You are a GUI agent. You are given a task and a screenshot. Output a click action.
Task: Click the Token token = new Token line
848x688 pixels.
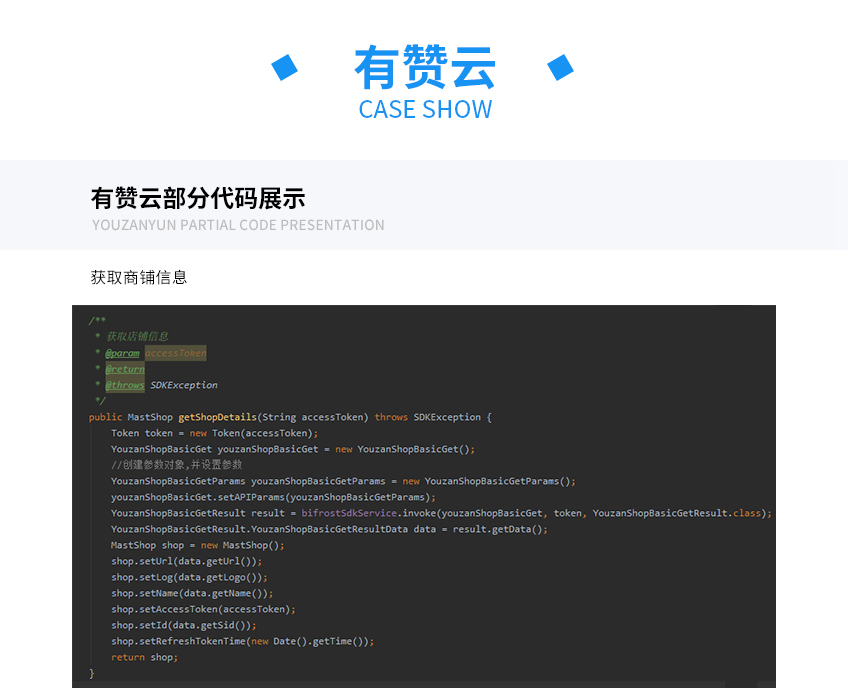[x=214, y=433]
